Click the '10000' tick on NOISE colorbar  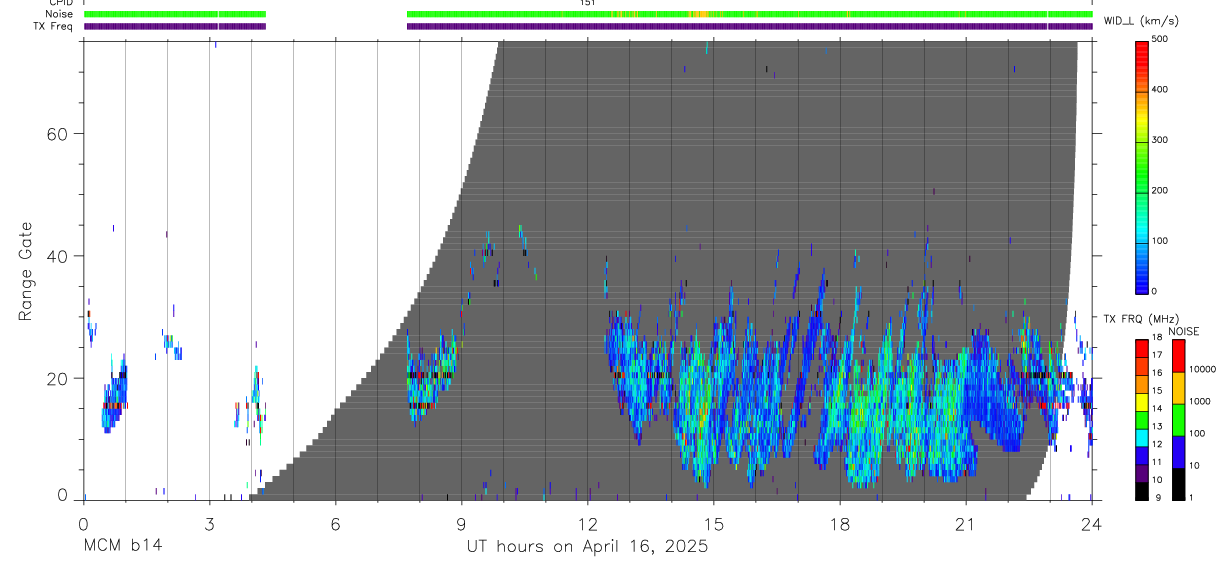(1203, 369)
